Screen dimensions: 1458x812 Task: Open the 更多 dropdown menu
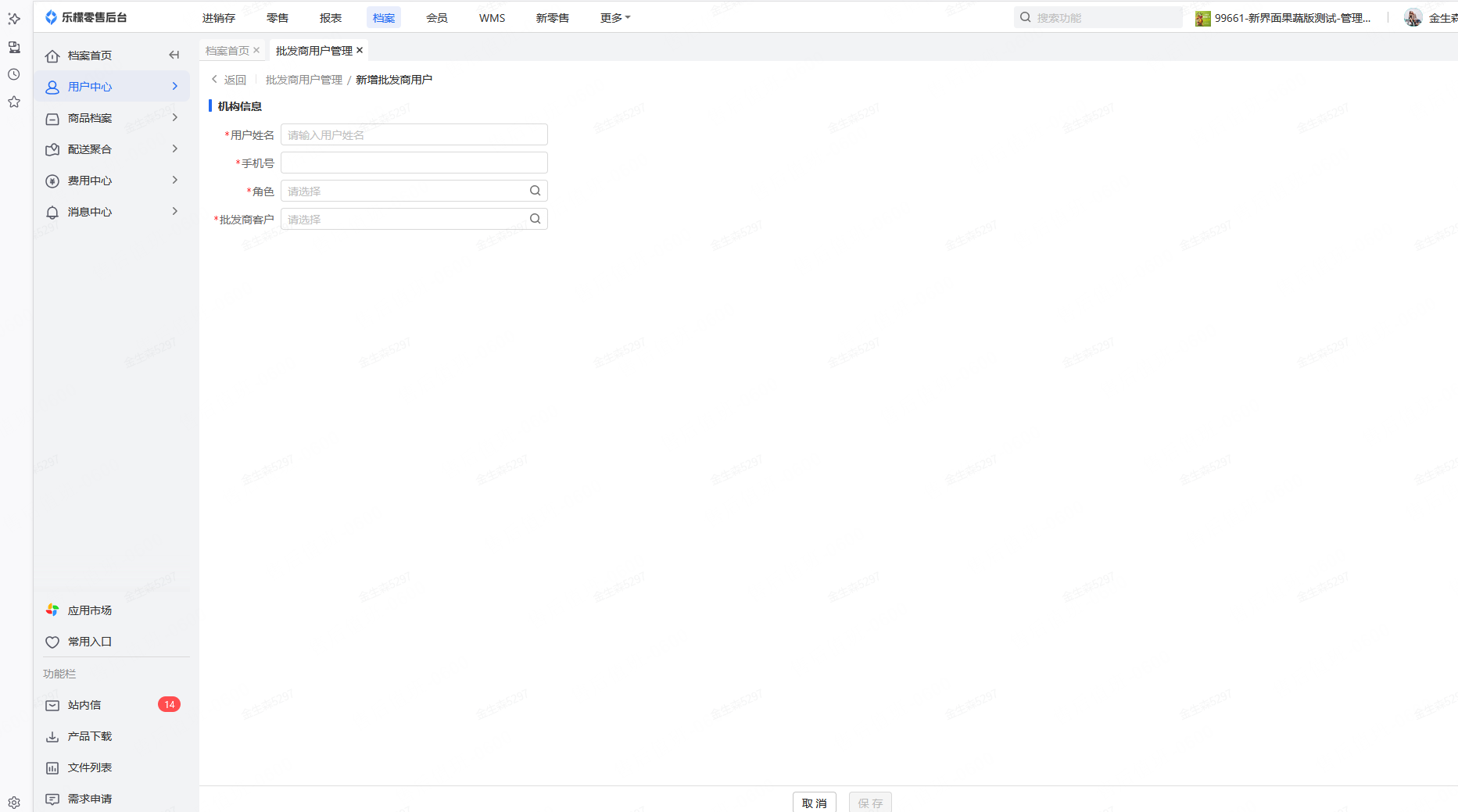615,17
